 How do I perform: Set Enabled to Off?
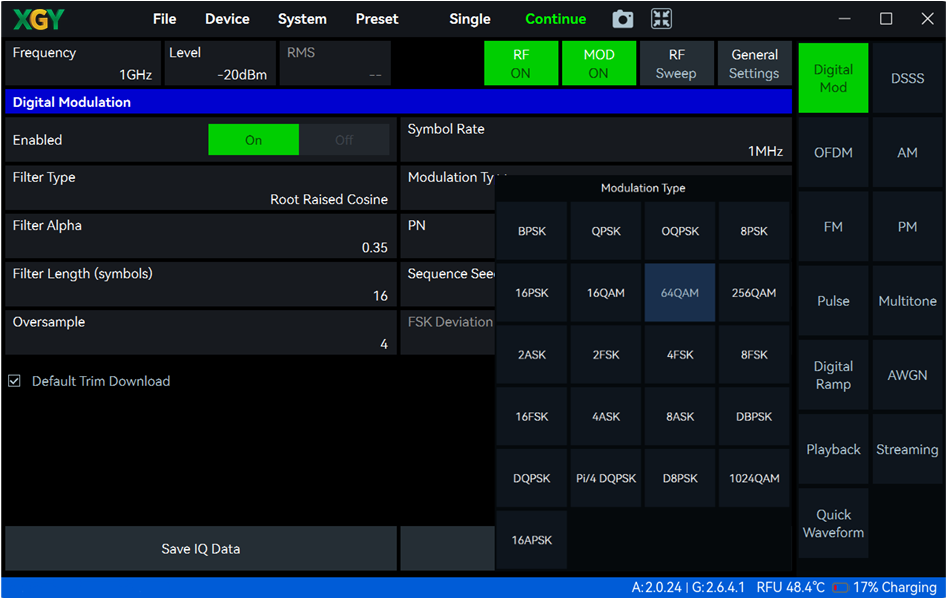coord(344,140)
